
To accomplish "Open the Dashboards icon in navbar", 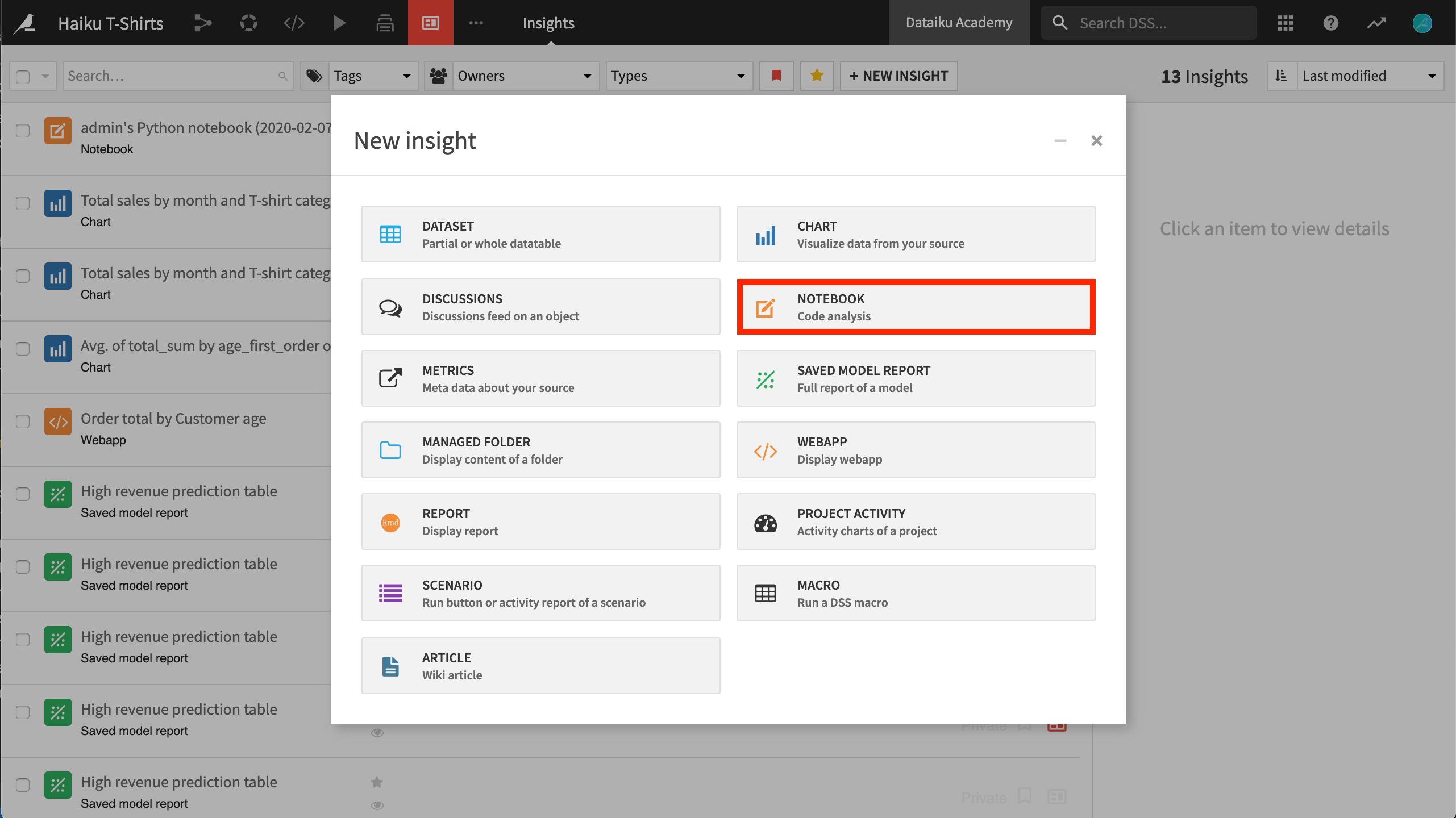I will (430, 23).
